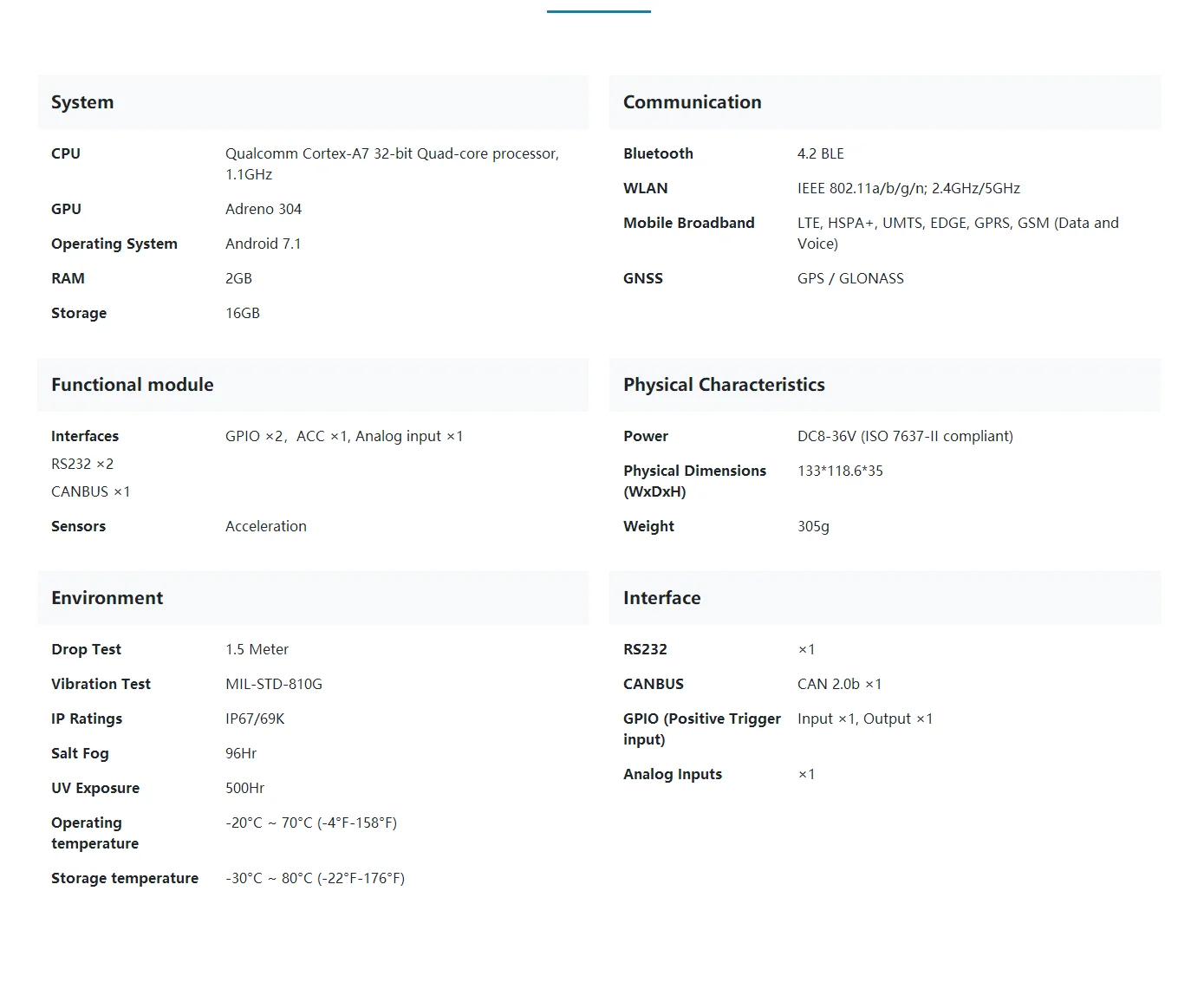The height and width of the screenshot is (995, 1204).
Task: Select the 'Drop Test' label
Action: 87,649
